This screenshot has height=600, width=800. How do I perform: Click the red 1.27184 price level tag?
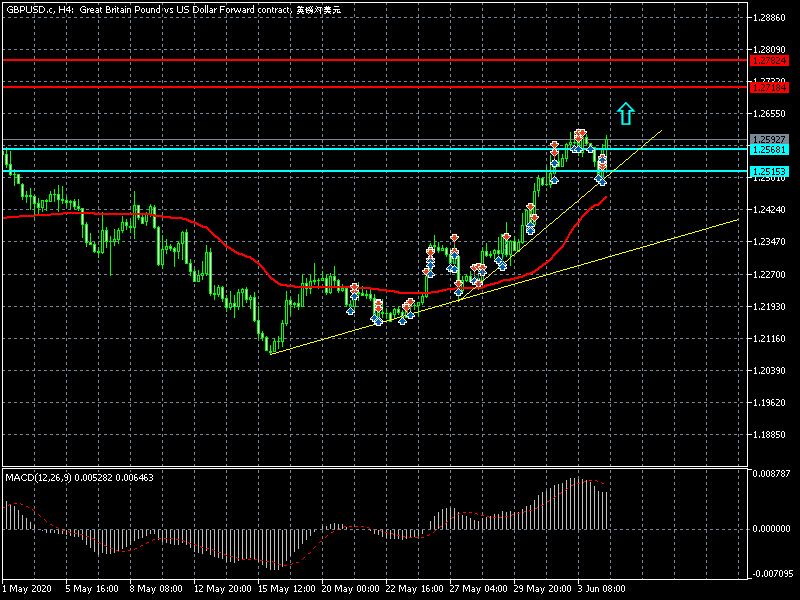(x=769, y=88)
